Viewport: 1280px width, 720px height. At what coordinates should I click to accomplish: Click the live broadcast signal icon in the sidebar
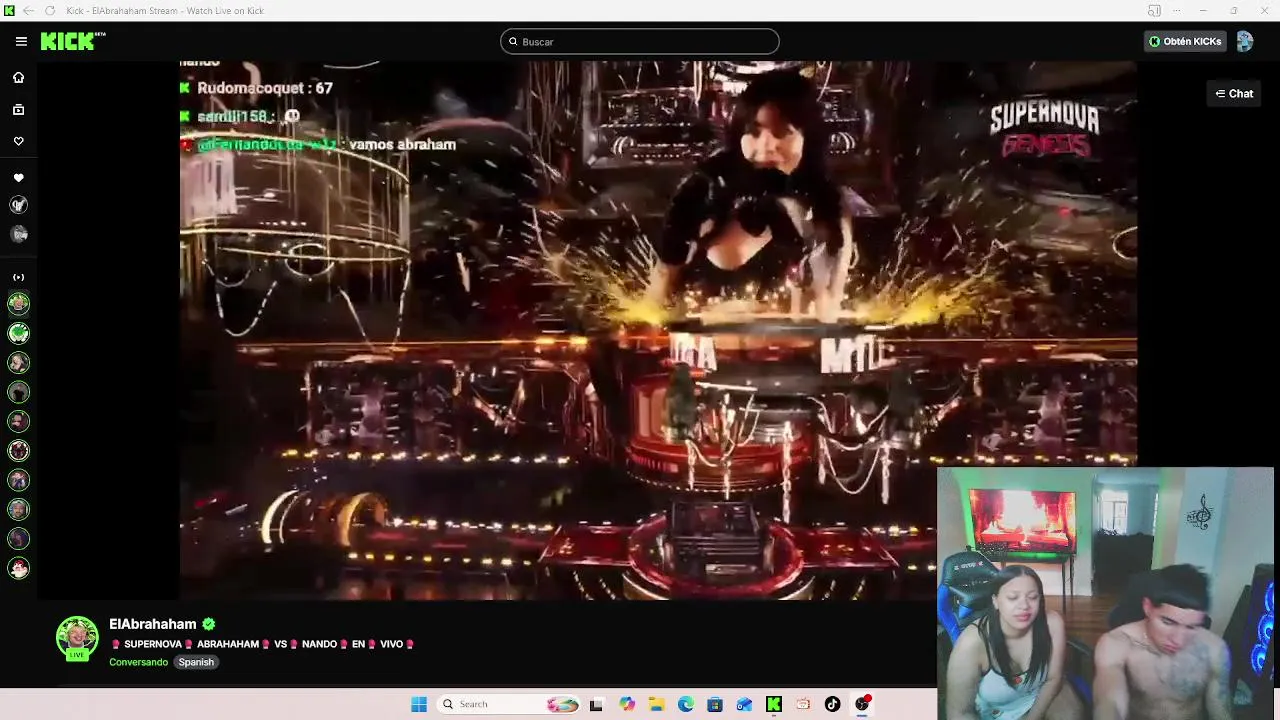tap(18, 277)
